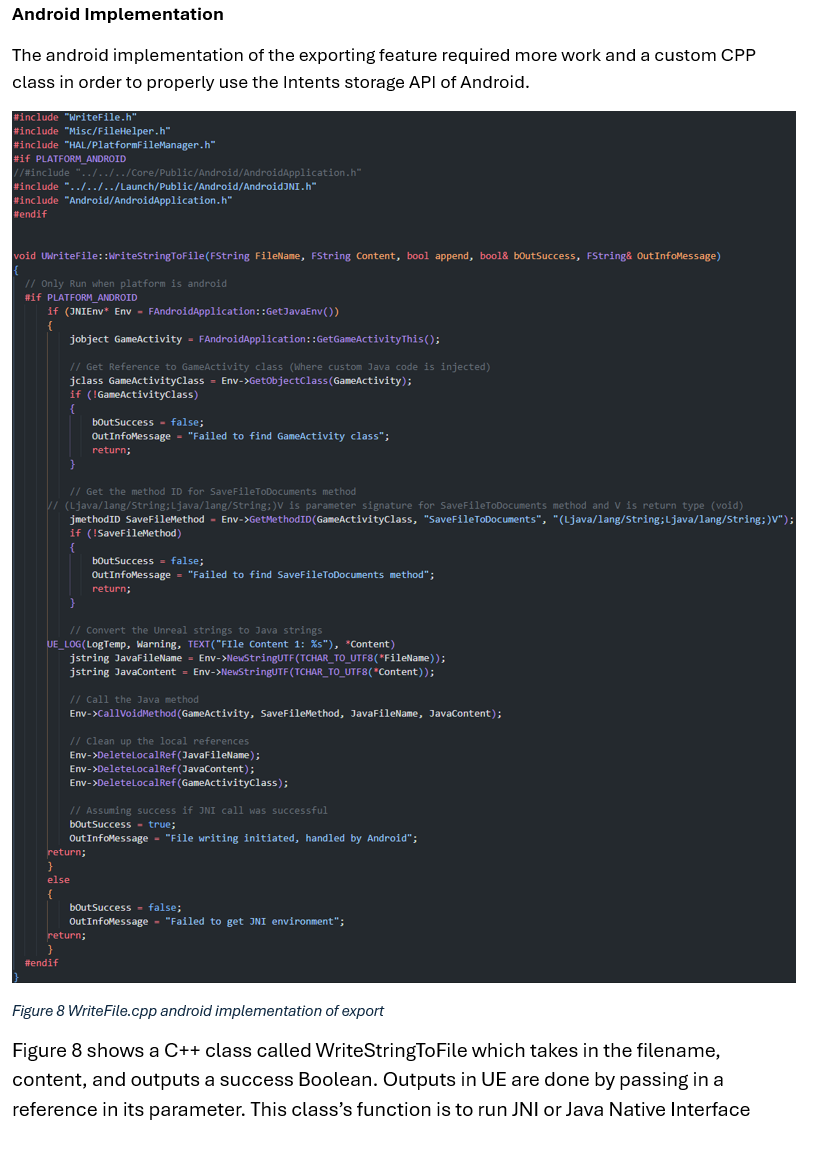Click the jobject GameActivity declaration line
The image size is (822, 1150).
(x=254, y=339)
